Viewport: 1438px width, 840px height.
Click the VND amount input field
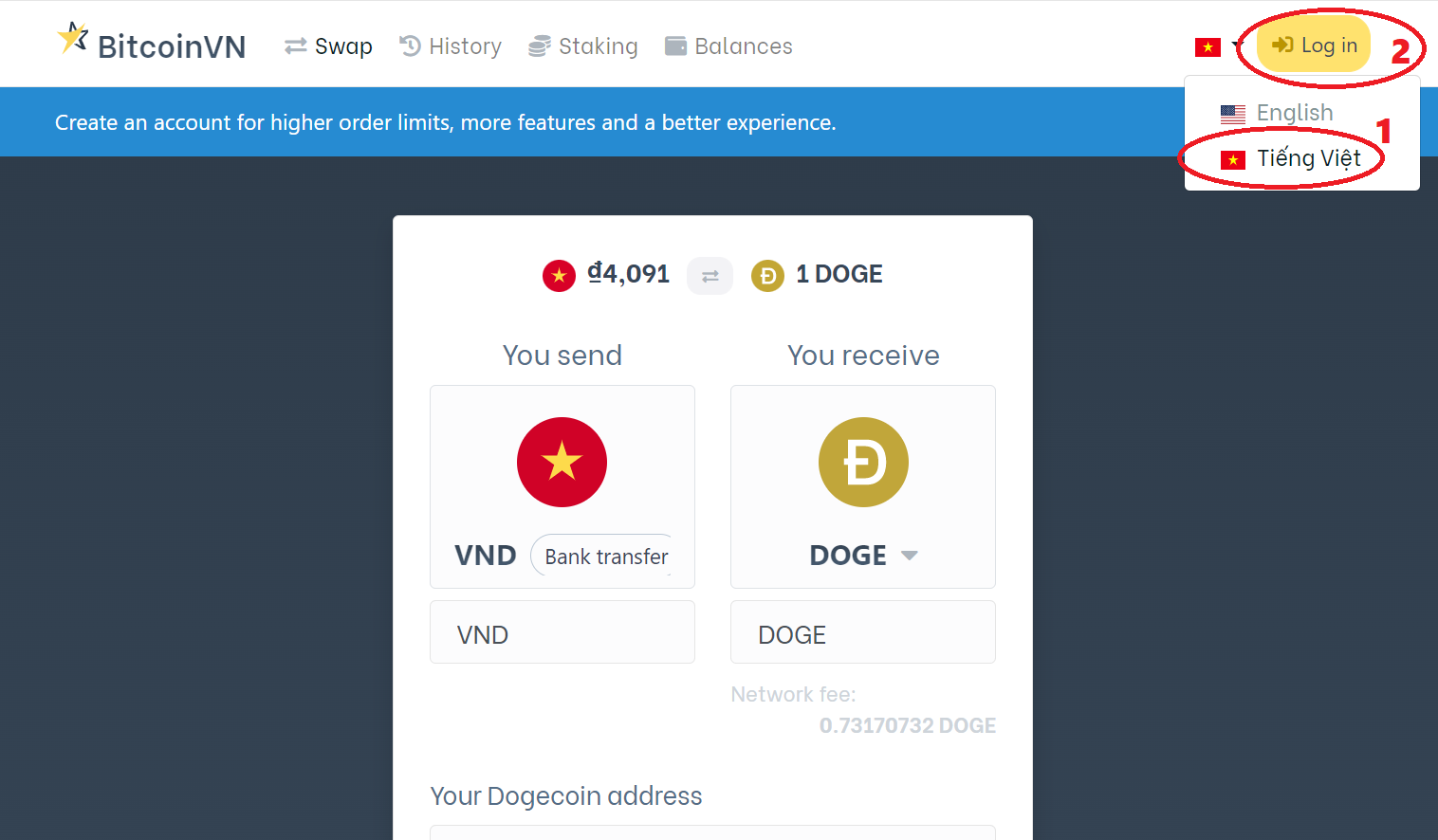(562, 632)
